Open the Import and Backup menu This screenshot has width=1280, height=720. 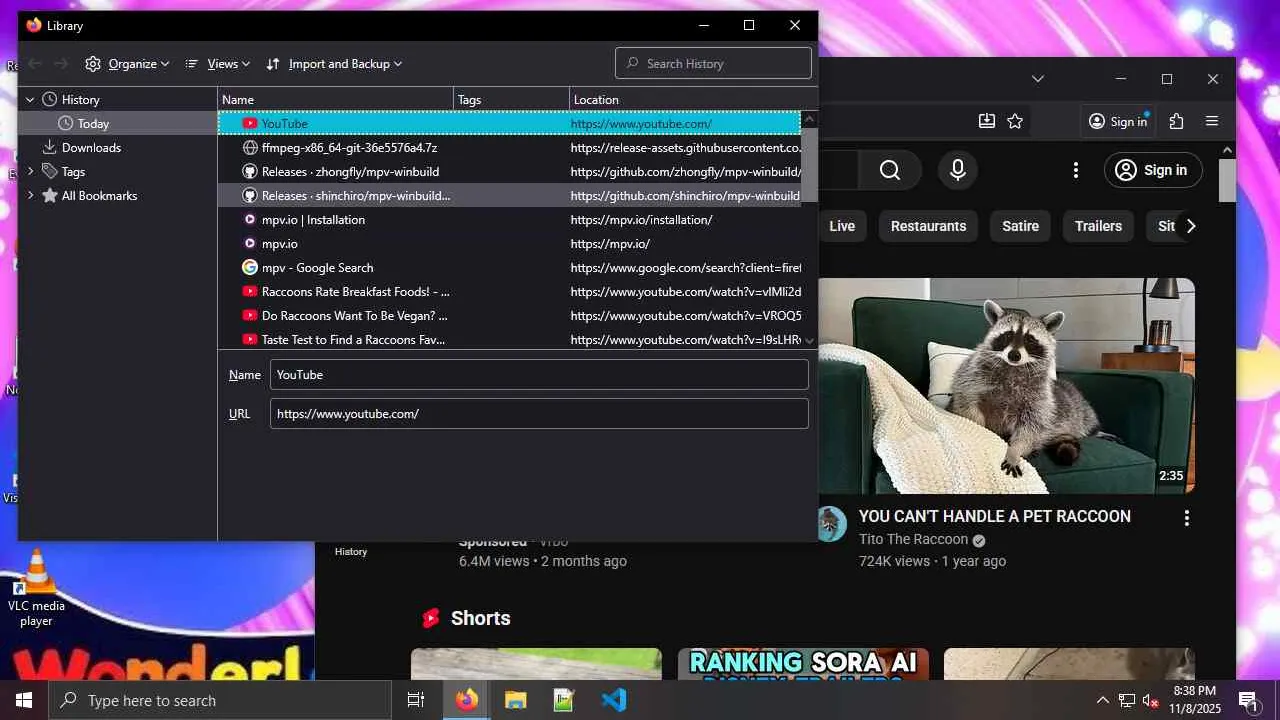coord(334,64)
